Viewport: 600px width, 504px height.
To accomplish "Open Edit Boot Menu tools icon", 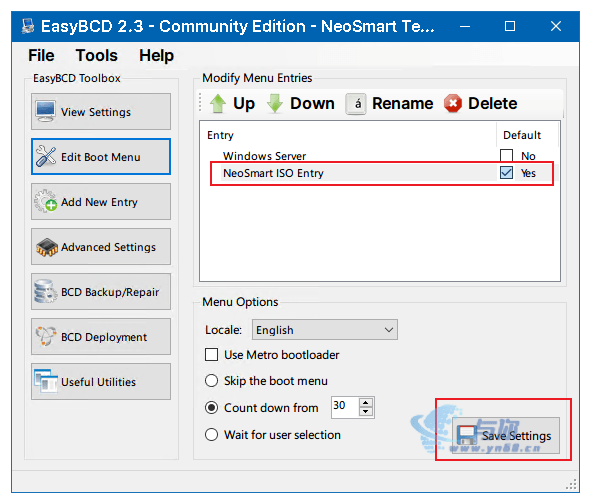I will point(46,157).
